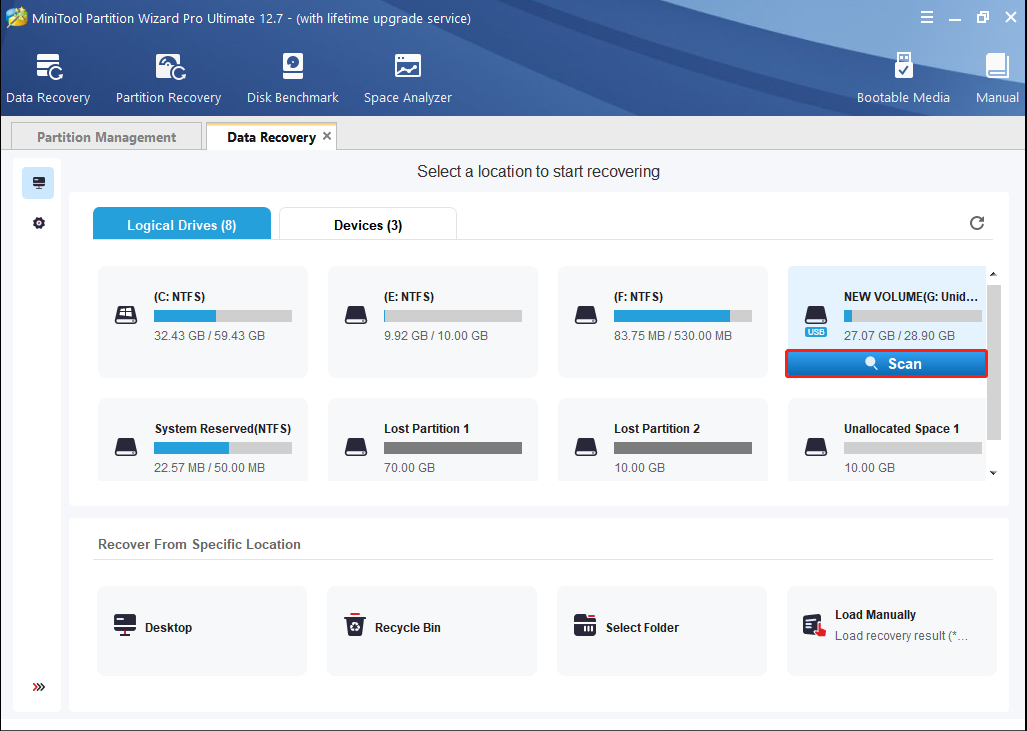Image resolution: width=1027 pixels, height=731 pixels.
Task: Open the hamburger menu in title bar
Action: tap(927, 18)
